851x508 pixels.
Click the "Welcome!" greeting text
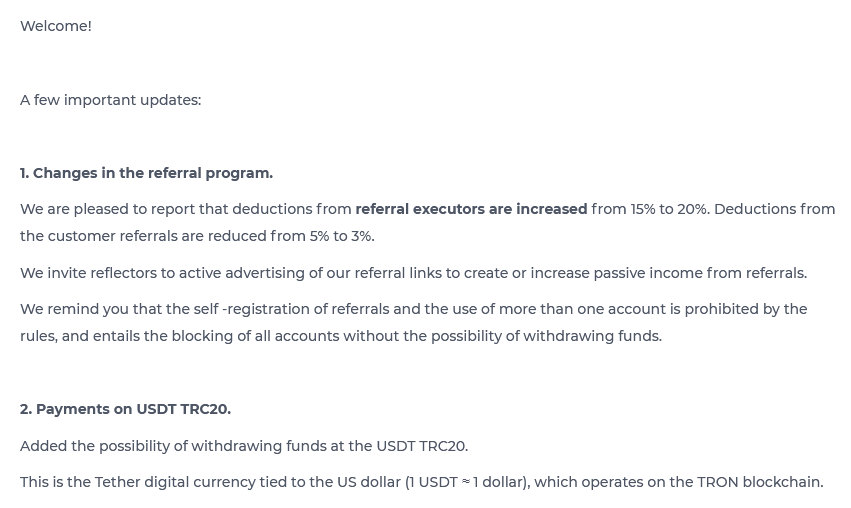(x=56, y=26)
